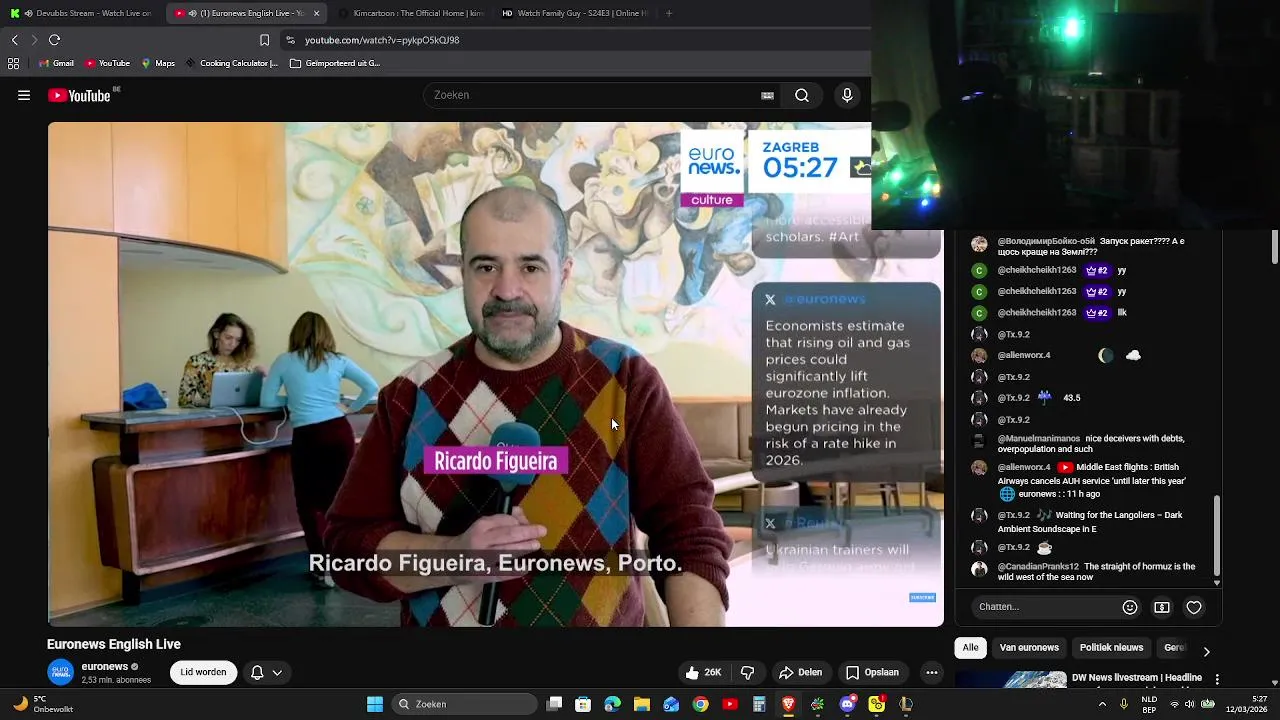Open Task View on the taskbar
Viewport: 1280px width, 720px height.
click(x=554, y=704)
